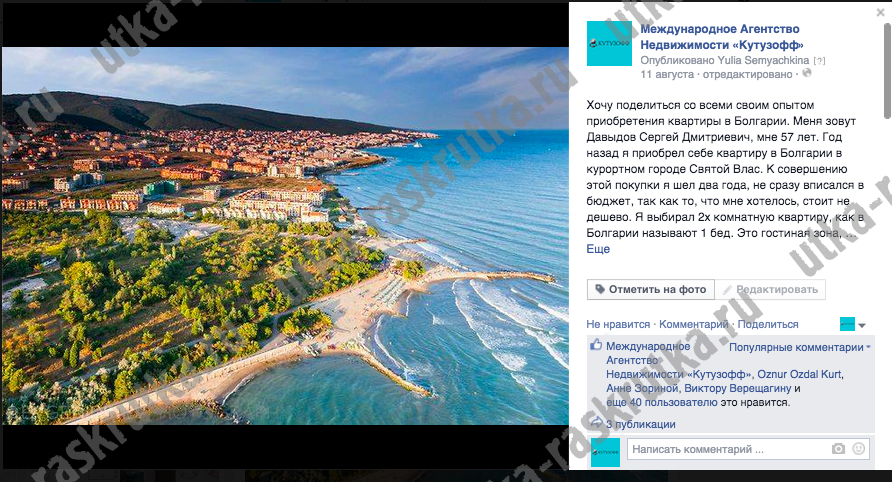Image resolution: width=892 pixels, height=482 pixels.
Task: Click the share arrow icon beside 3 публикации
Action: (x=596, y=423)
